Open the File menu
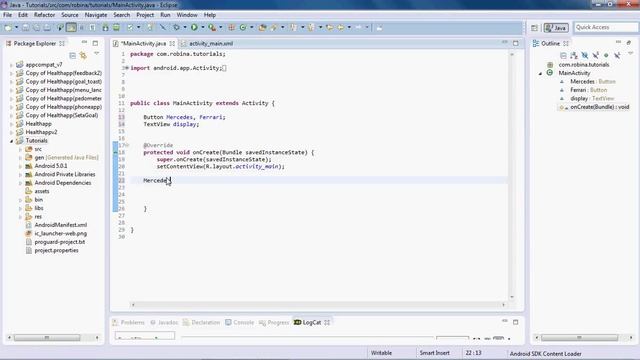 click(x=7, y=15)
